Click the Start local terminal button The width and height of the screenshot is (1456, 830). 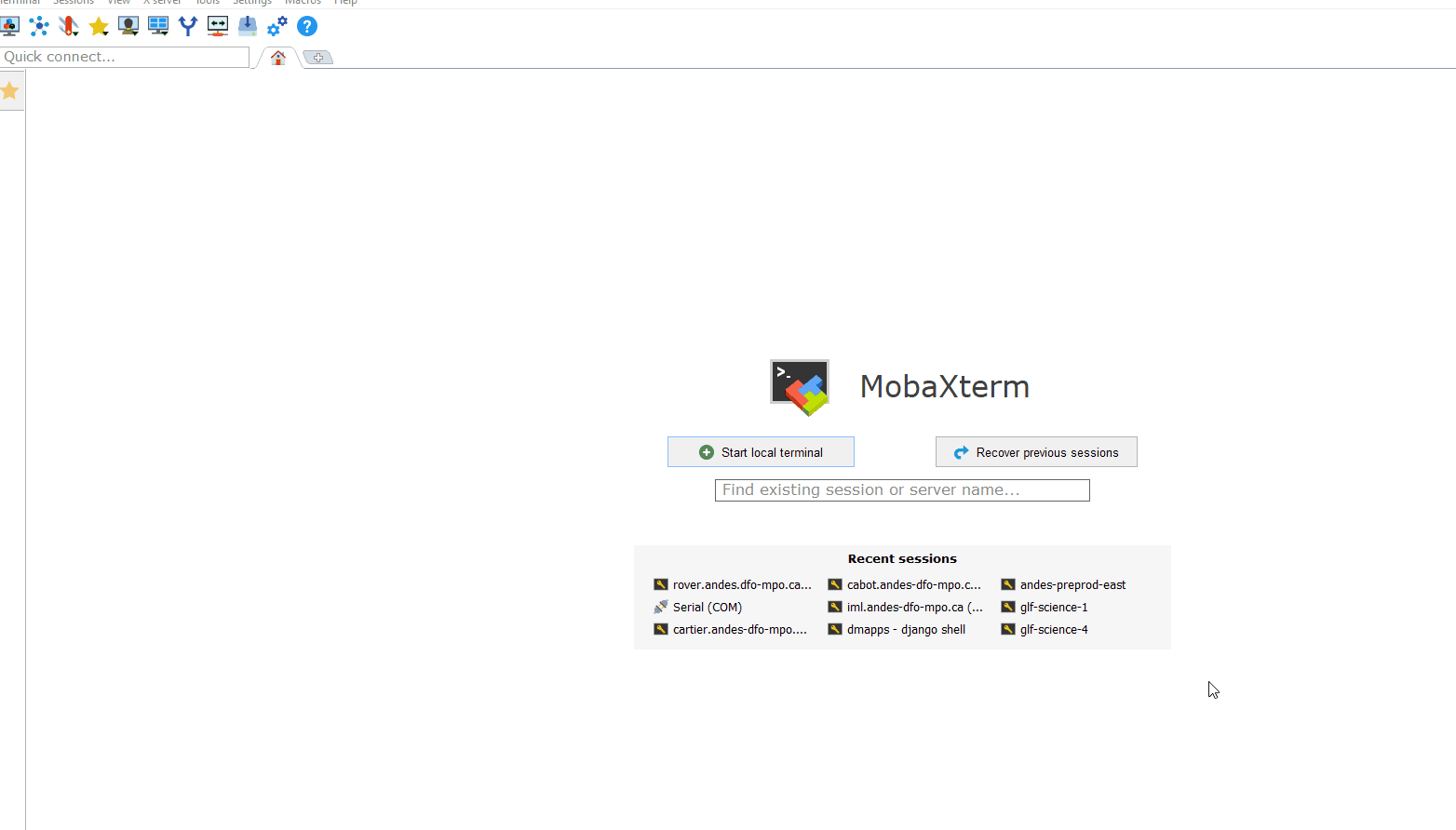point(761,452)
